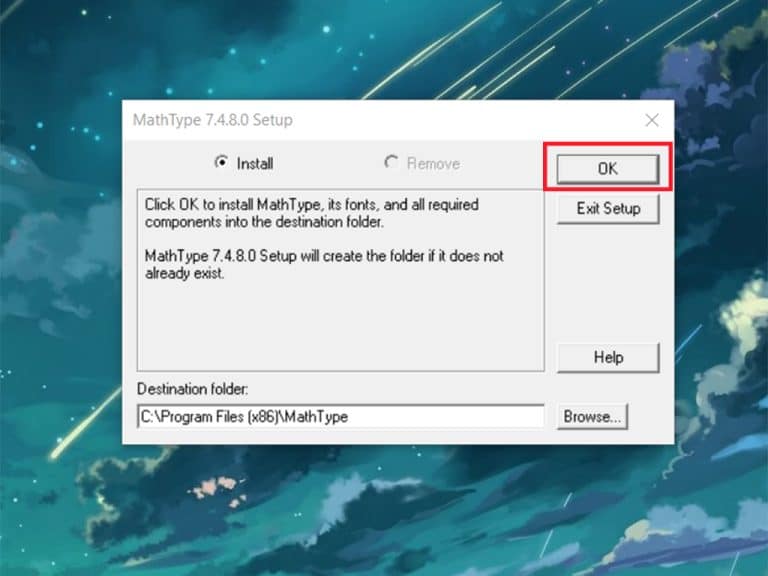Close the MathType Setup dialog with X
Screen dimensions: 768x576
pyautogui.click(x=651, y=120)
